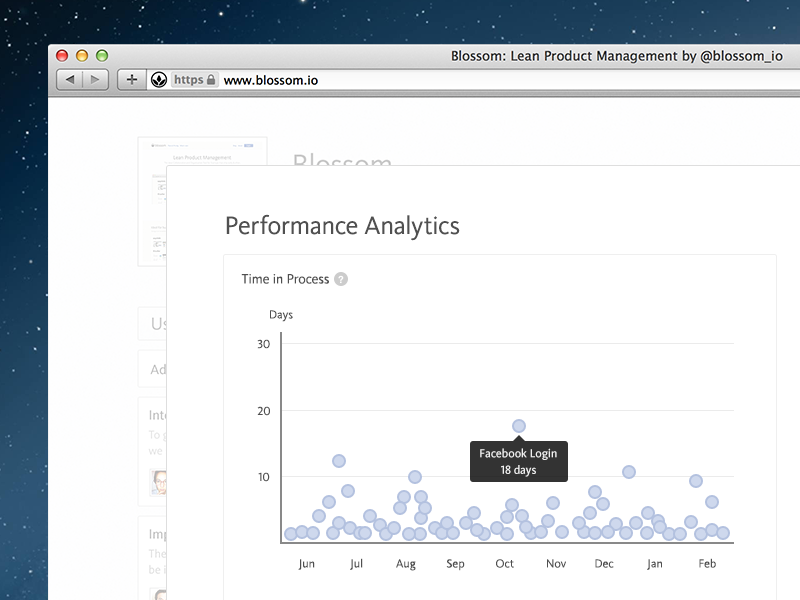The image size is (800, 600).
Task: Click the yellow minimize window button
Action: [82, 55]
